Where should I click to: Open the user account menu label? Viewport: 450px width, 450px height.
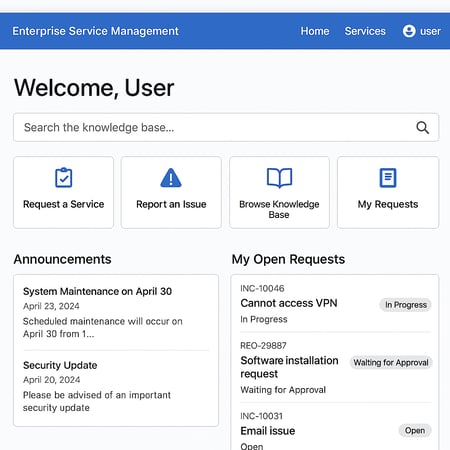(430, 31)
